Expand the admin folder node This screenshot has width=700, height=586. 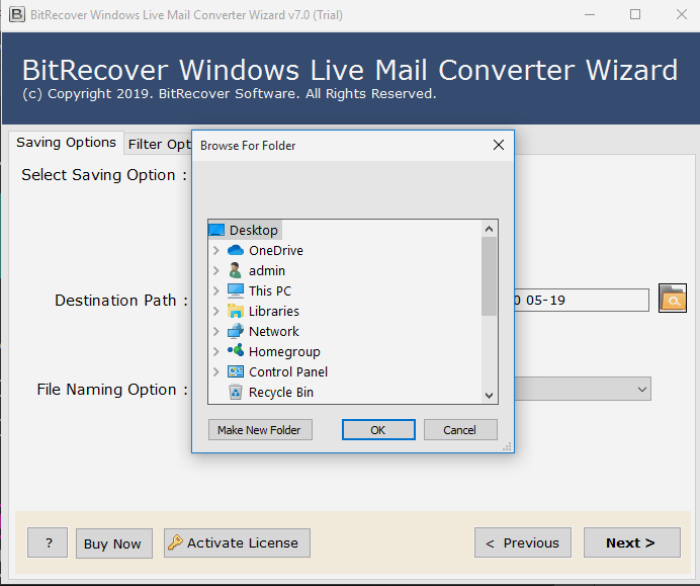(216, 270)
